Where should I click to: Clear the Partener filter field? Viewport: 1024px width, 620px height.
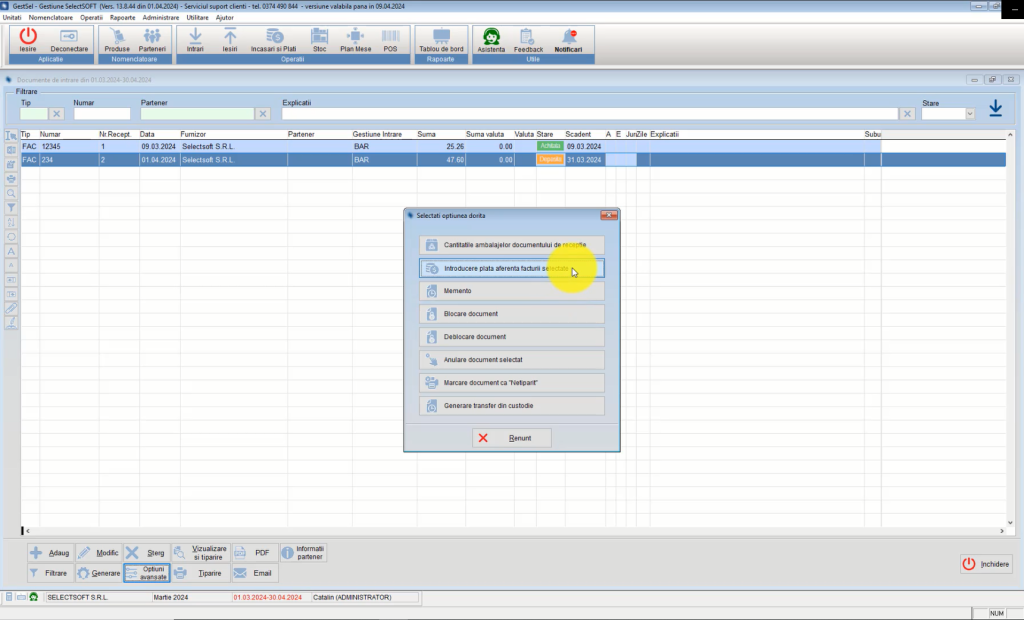pyautogui.click(x=263, y=114)
